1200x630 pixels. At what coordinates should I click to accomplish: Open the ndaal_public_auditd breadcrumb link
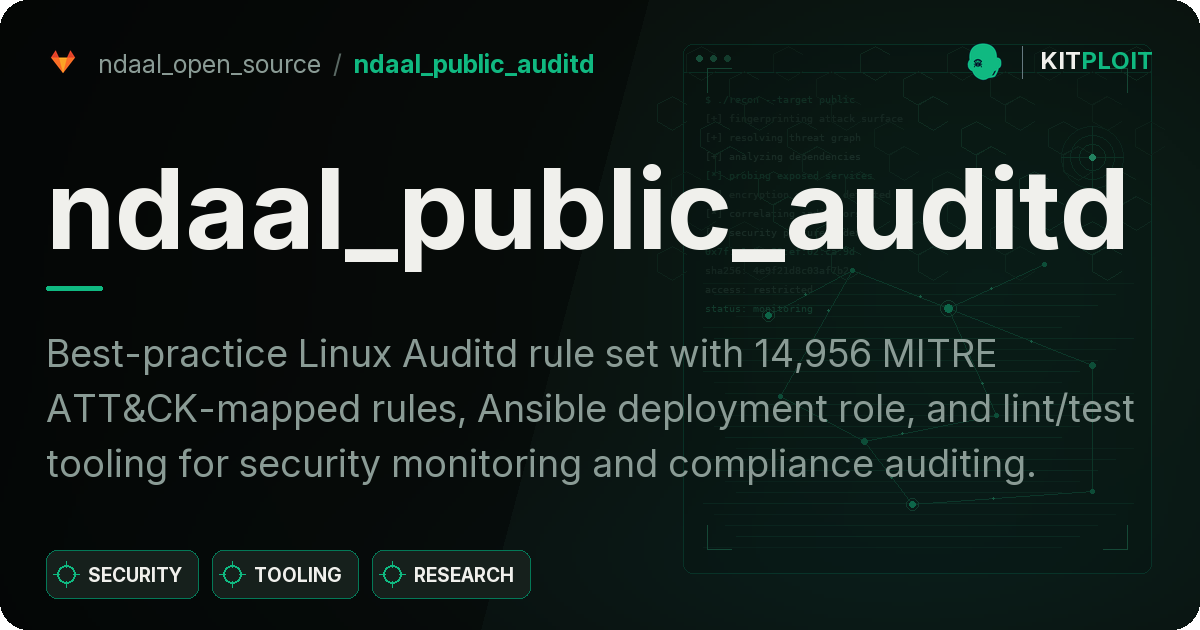(474, 65)
